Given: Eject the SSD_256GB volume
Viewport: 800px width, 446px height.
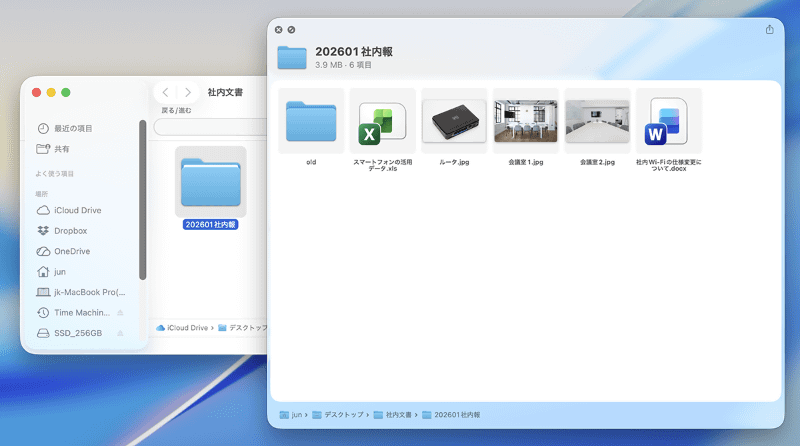Looking at the screenshot, I should click(x=120, y=333).
